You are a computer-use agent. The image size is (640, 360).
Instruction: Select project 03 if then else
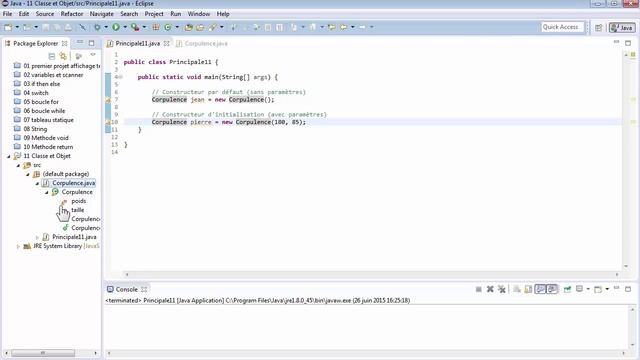click(x=37, y=84)
